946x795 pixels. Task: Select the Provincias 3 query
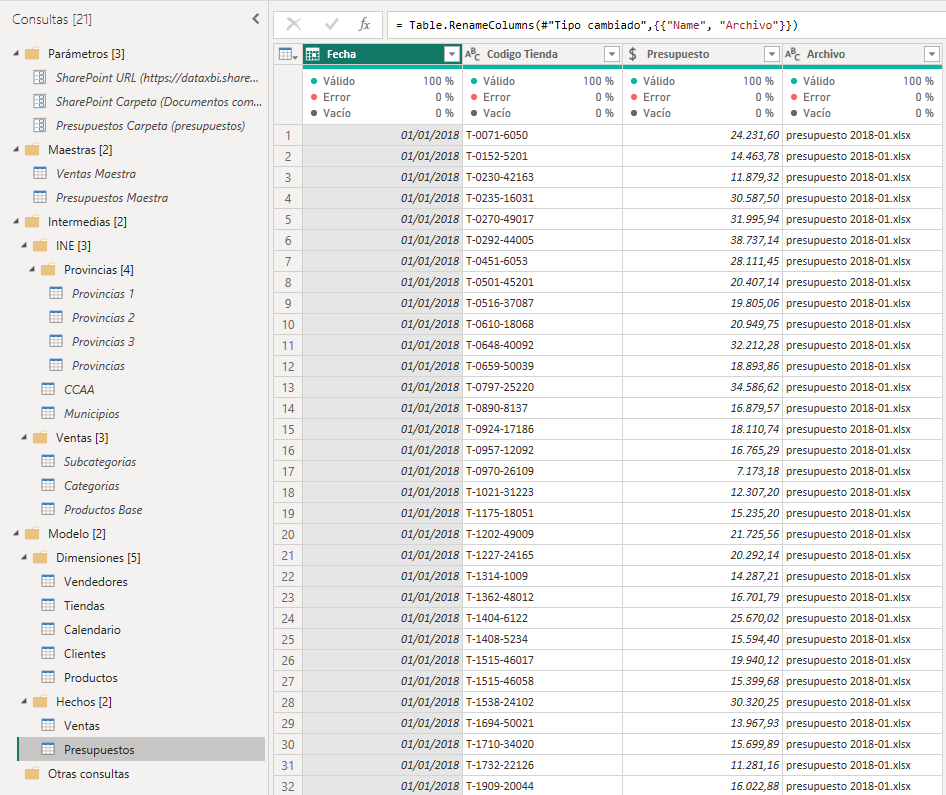coord(103,342)
